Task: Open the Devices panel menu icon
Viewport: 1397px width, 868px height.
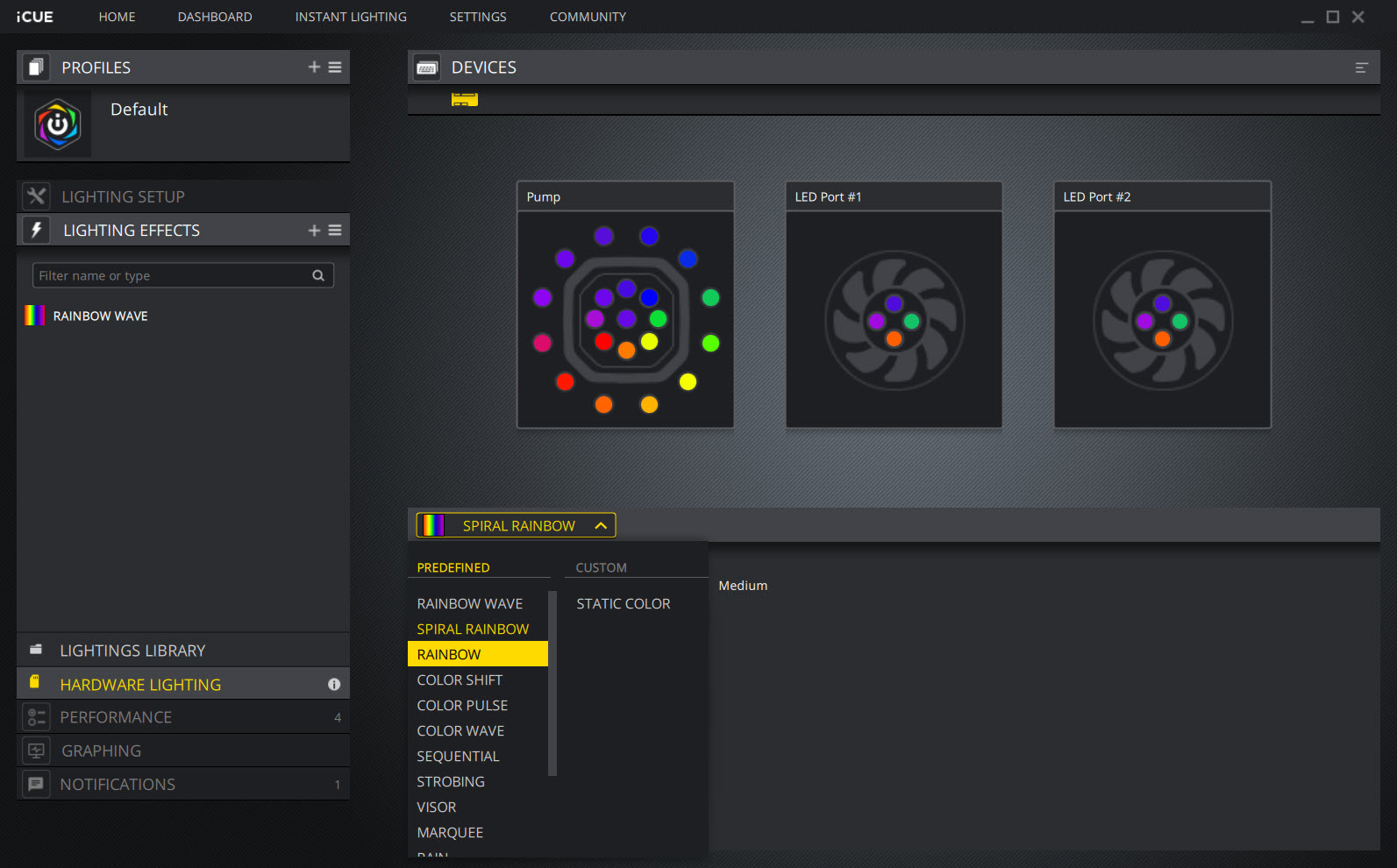Action: 1361,68
